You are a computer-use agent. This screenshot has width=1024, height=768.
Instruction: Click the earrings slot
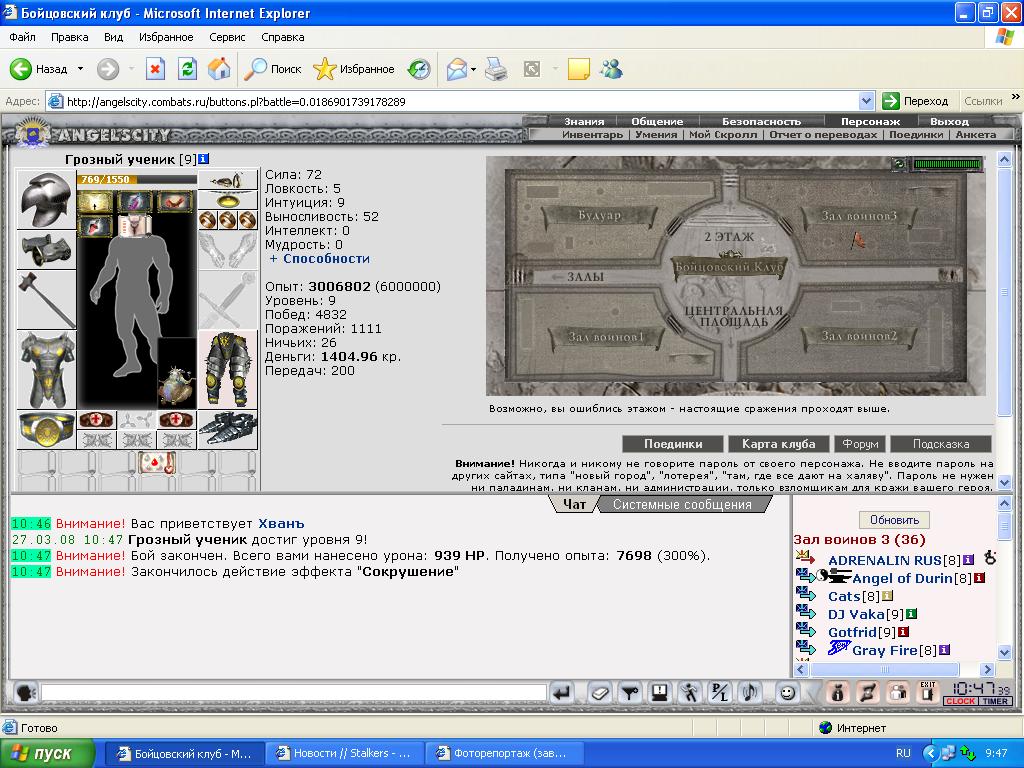pyautogui.click(x=227, y=181)
